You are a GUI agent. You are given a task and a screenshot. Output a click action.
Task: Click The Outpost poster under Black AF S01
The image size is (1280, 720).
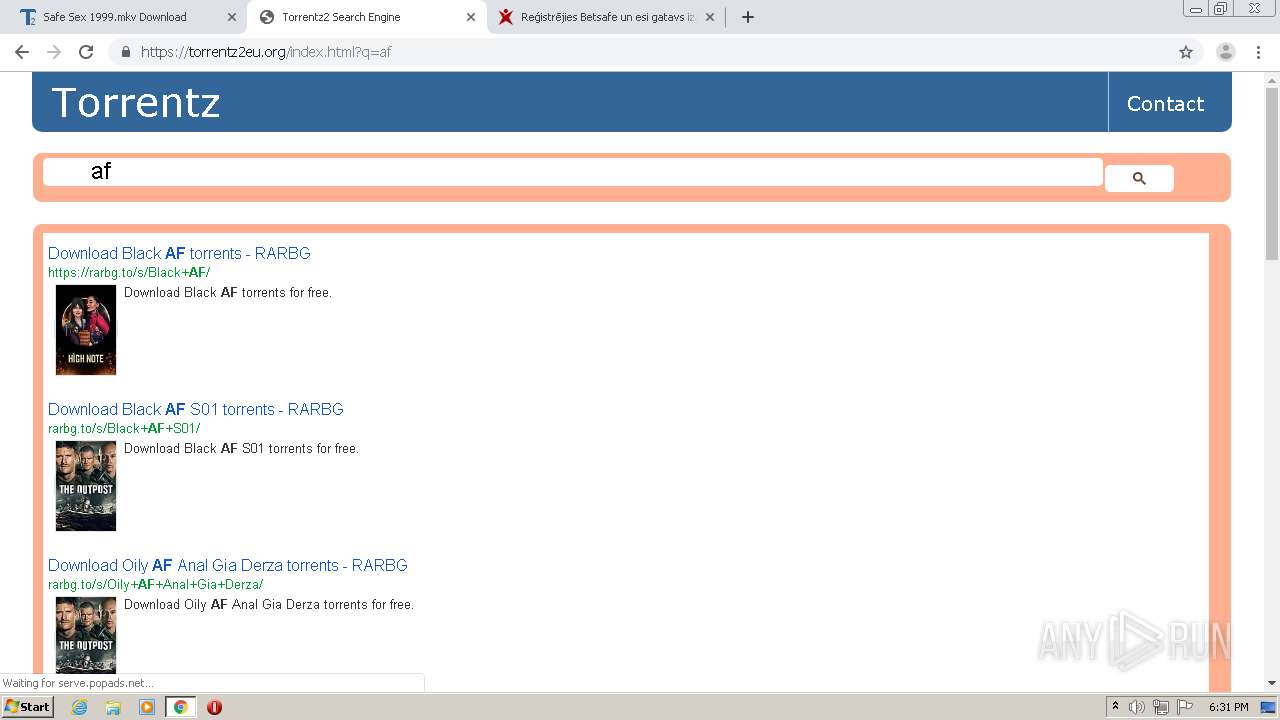[86, 486]
